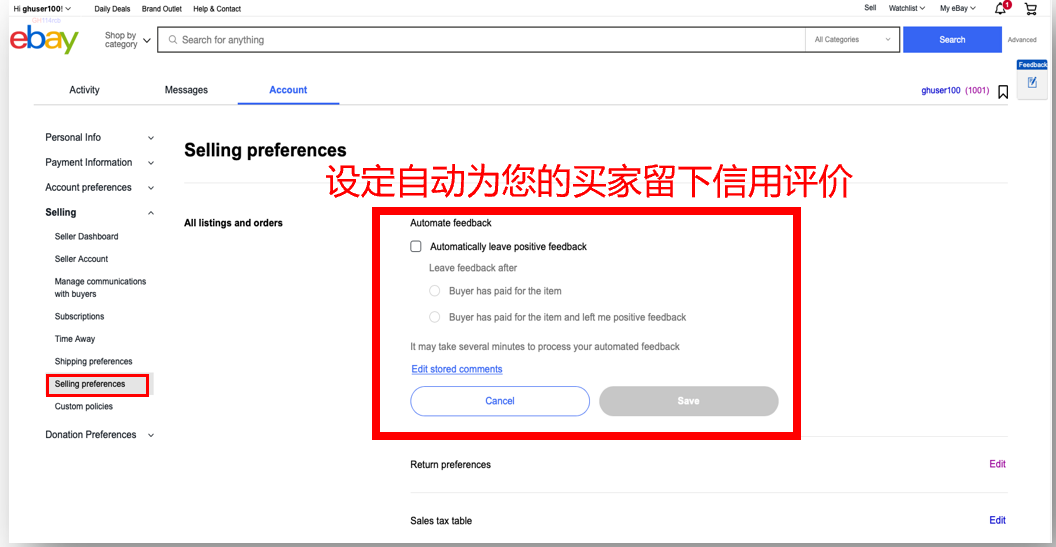This screenshot has width=1056, height=547.
Task: Select the Account tab
Action: point(288,90)
